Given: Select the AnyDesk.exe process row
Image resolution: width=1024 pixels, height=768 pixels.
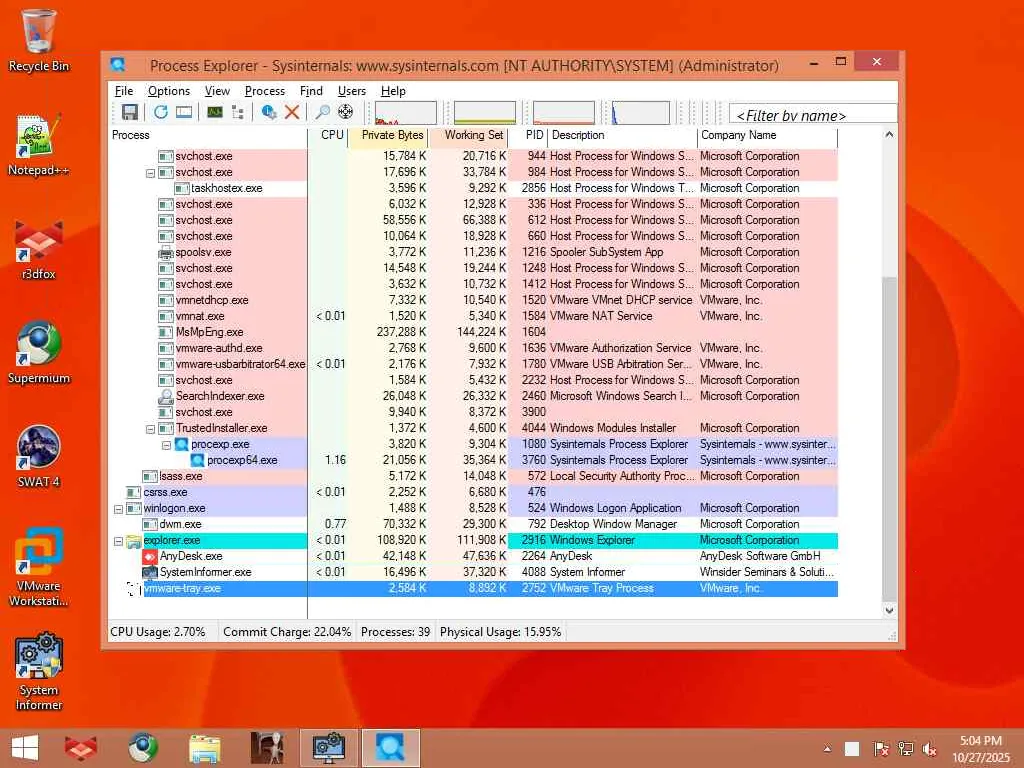Looking at the screenshot, I should coord(473,556).
